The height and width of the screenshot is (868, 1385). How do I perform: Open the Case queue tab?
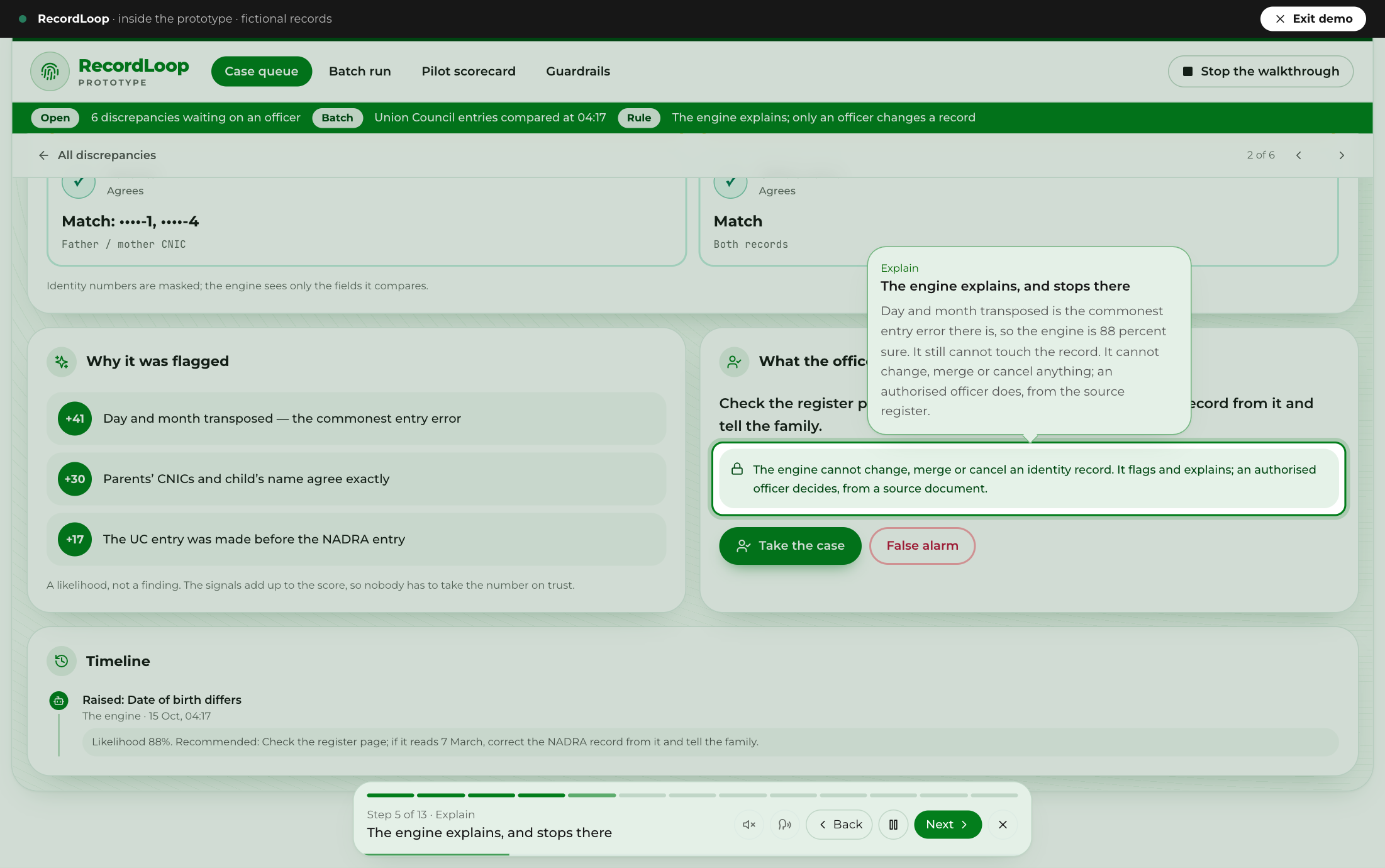tap(262, 71)
